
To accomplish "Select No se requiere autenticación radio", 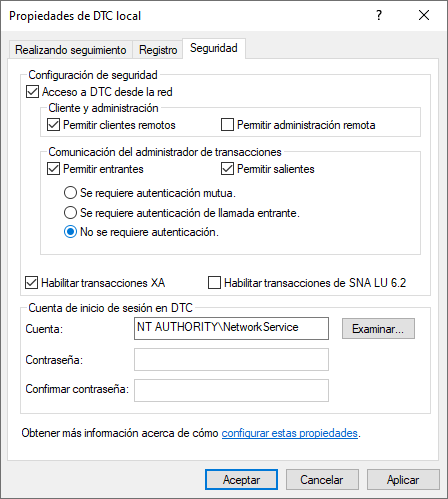I will [x=70, y=232].
